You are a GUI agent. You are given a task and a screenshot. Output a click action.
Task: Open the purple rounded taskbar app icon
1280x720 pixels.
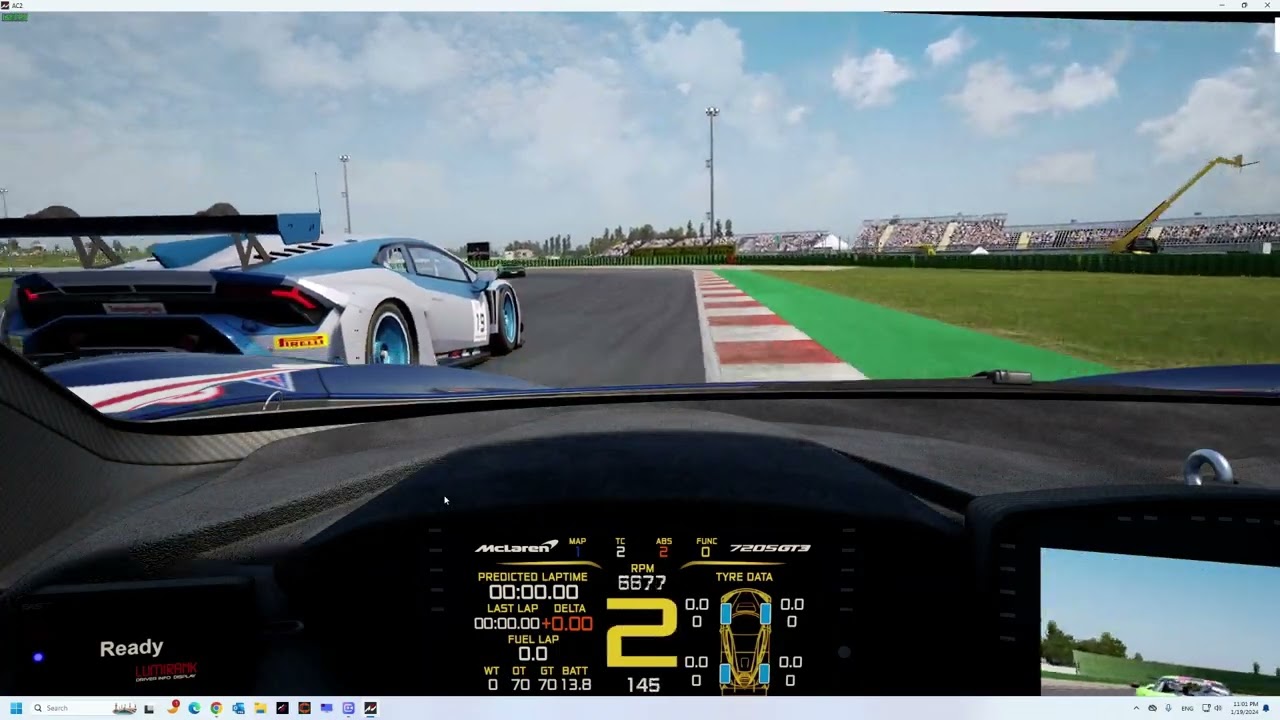[348, 708]
